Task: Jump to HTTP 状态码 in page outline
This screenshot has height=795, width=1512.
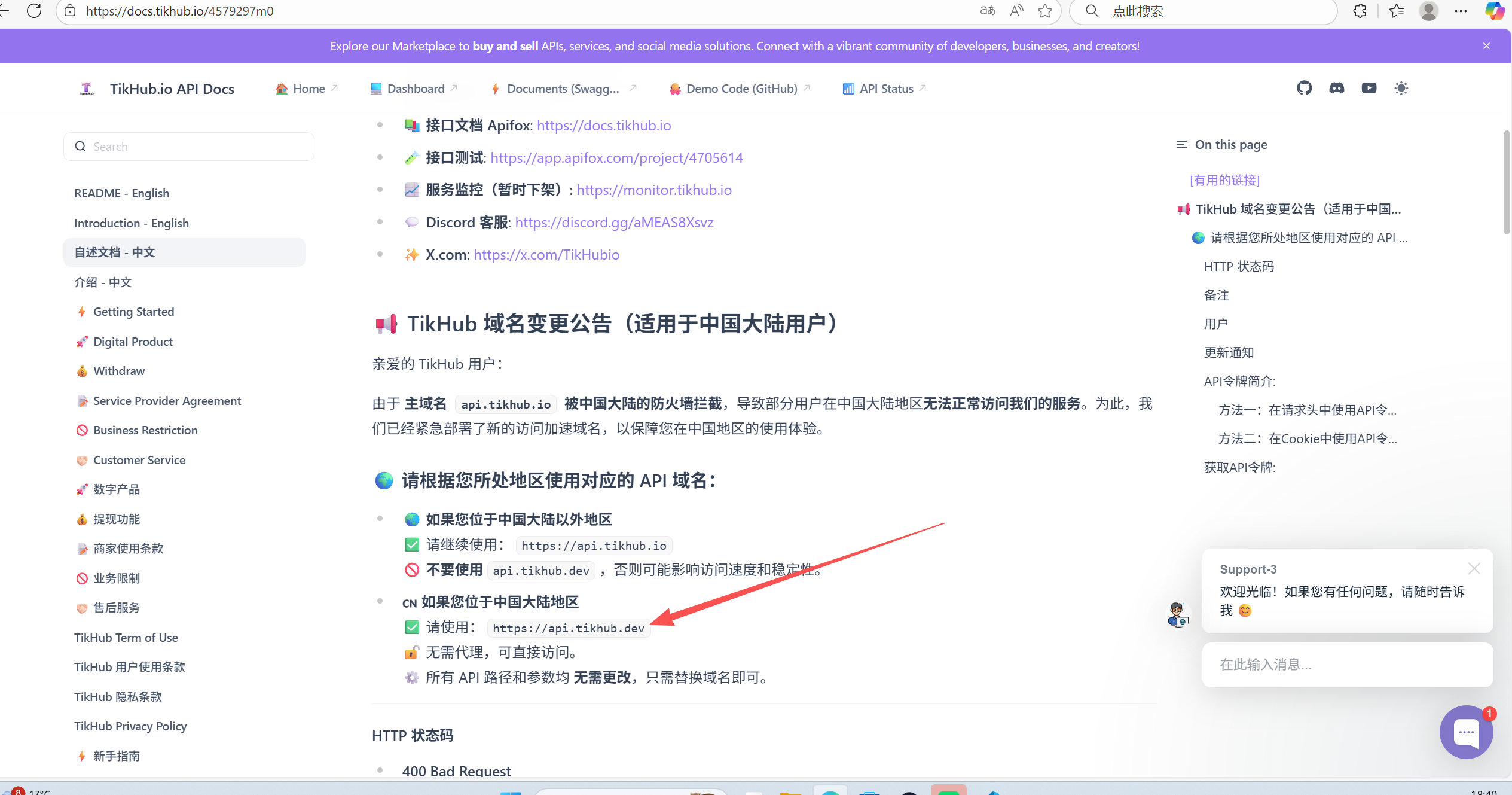Action: tap(1239, 267)
